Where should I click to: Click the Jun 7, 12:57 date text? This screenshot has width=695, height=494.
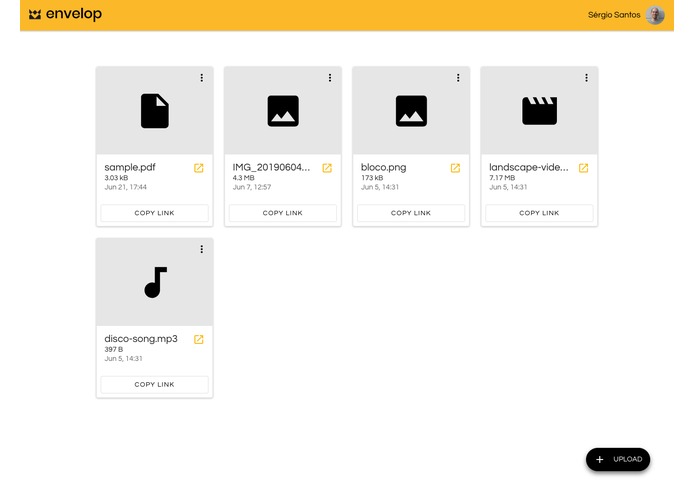click(x=252, y=187)
